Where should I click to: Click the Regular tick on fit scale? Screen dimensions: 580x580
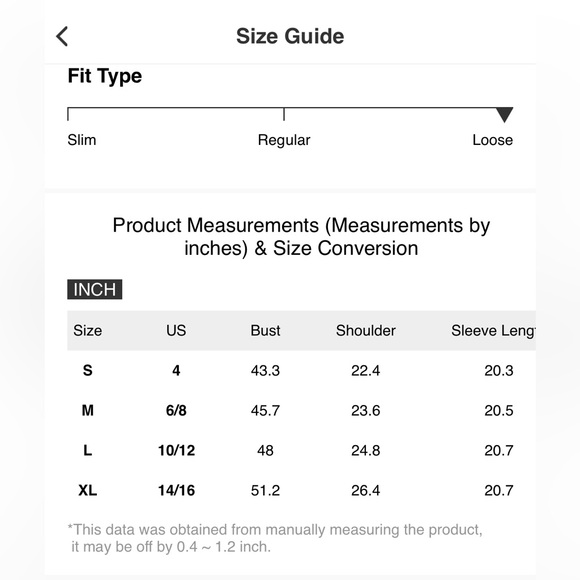284,114
